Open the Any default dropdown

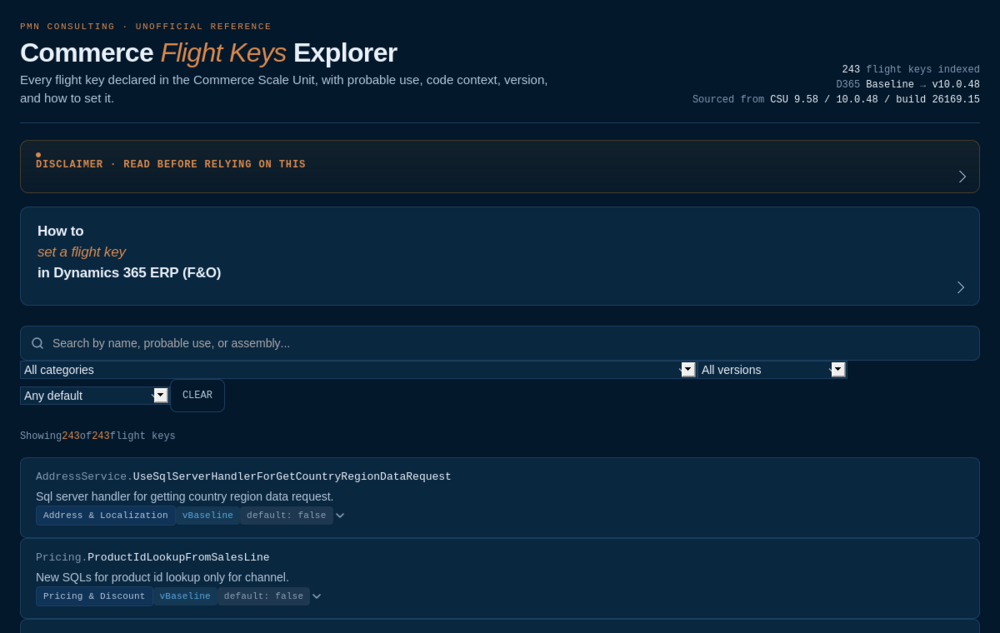coord(94,395)
